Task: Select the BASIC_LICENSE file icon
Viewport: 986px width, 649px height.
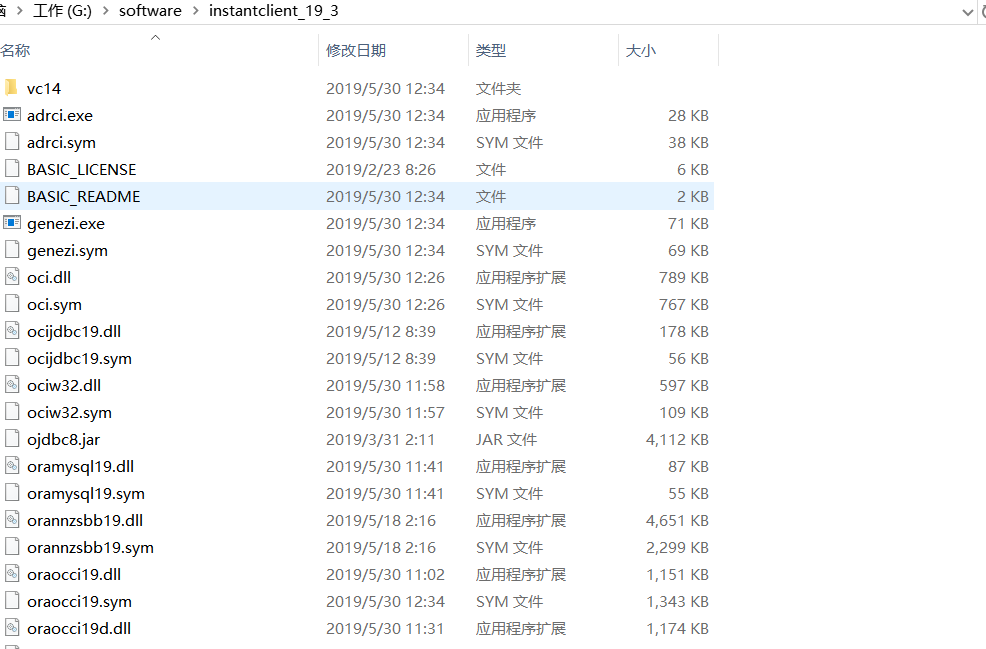Action: pos(12,169)
